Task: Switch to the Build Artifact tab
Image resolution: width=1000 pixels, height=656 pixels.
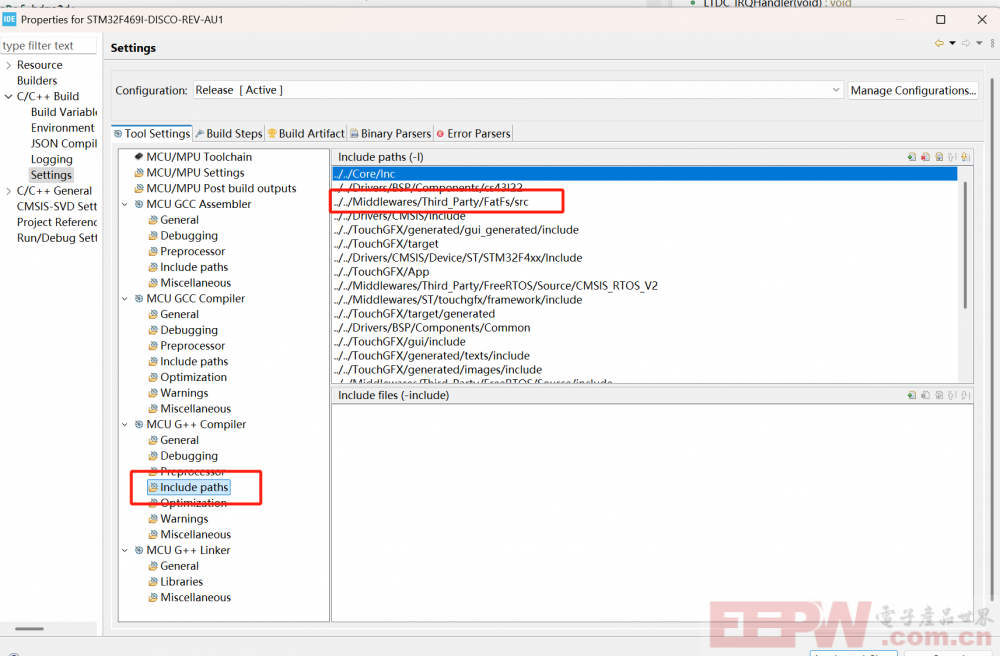Action: (306, 134)
